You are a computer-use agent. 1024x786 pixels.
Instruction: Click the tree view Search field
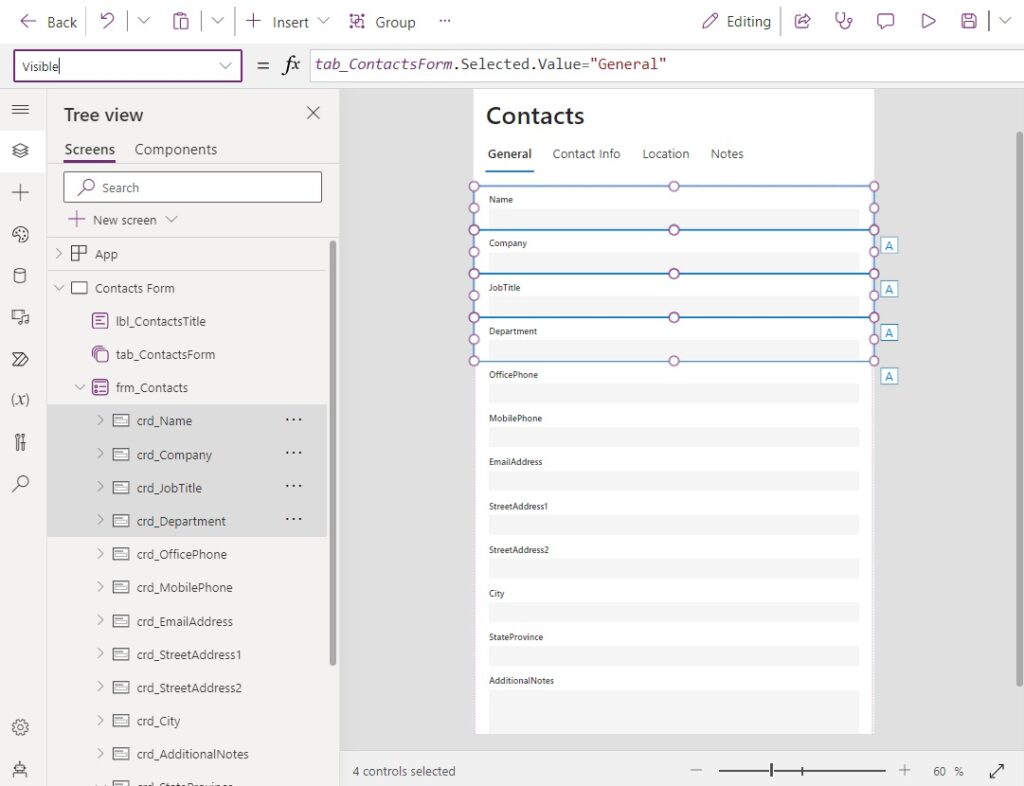click(193, 187)
